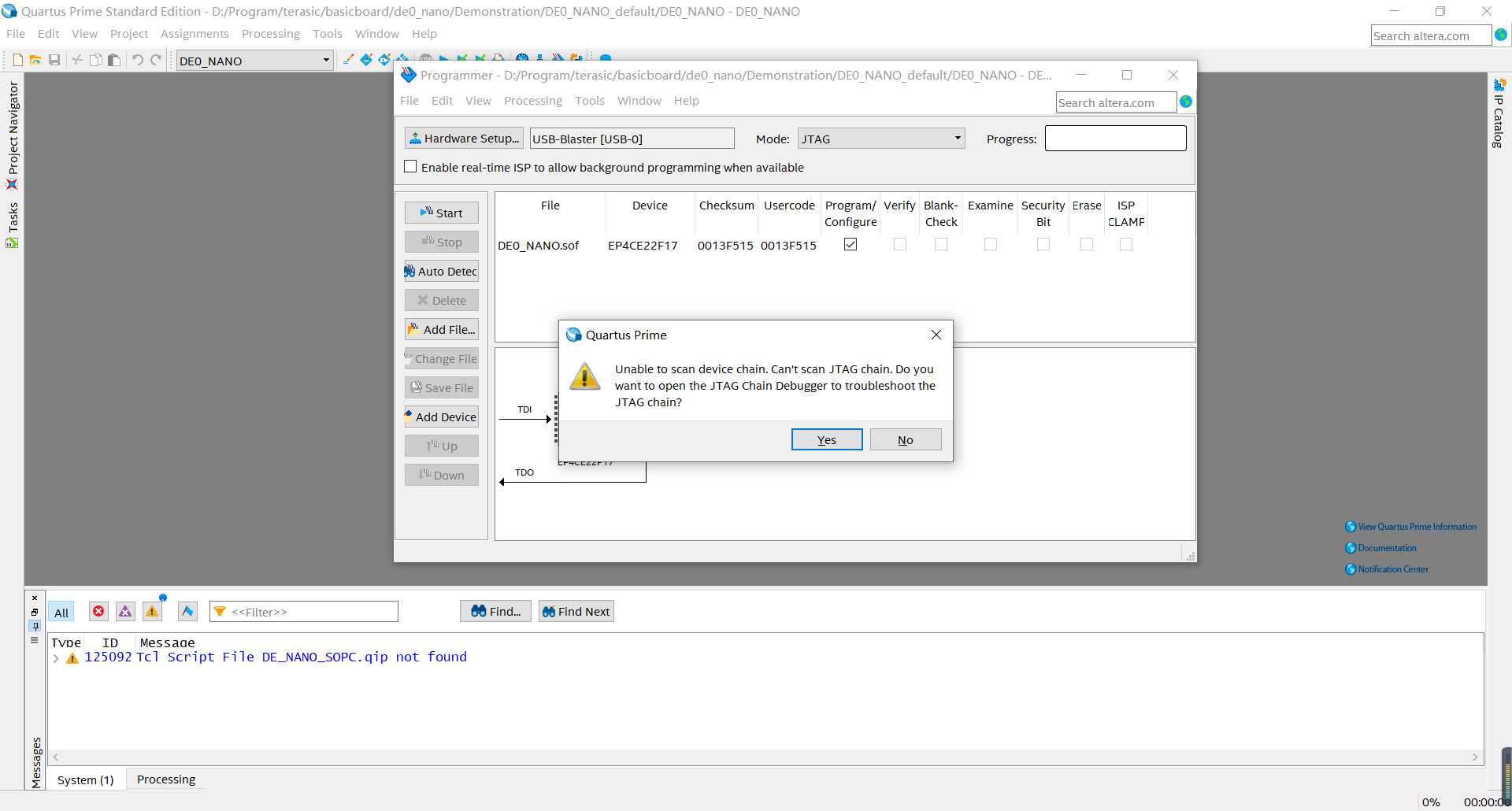Open the Edit menu in Programmer window

pyautogui.click(x=442, y=101)
